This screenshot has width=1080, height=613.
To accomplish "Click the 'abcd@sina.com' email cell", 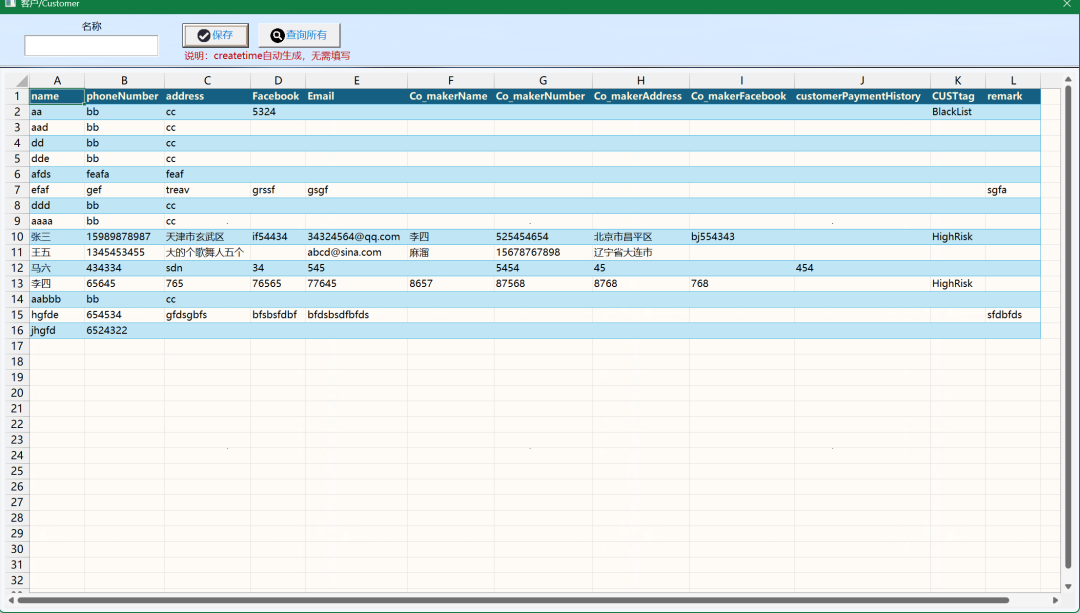I will [x=356, y=252].
